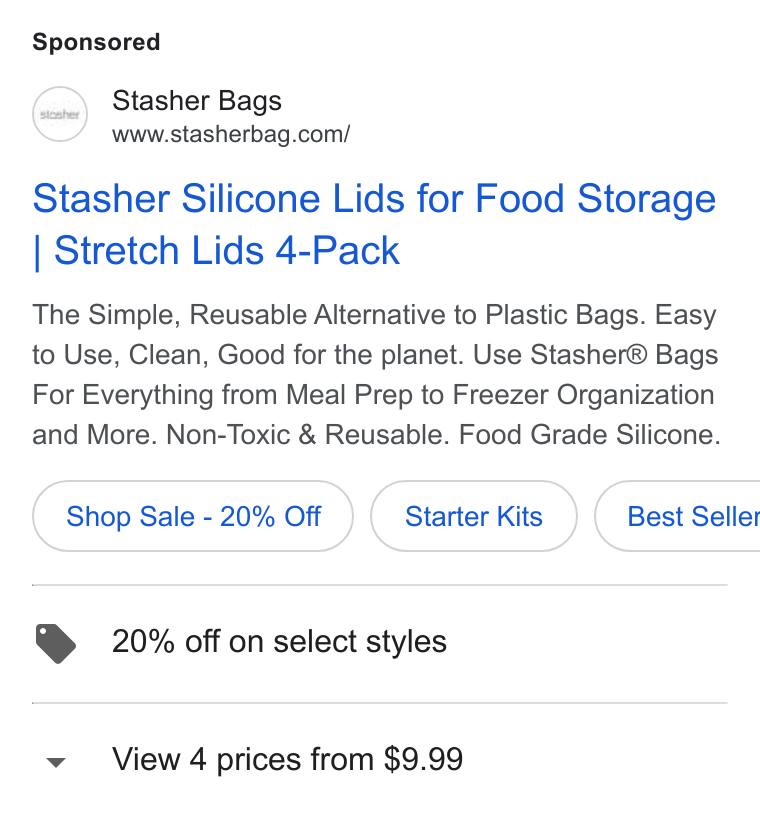The height and width of the screenshot is (820, 760).
Task: Click the price tag icon
Action: (55, 643)
